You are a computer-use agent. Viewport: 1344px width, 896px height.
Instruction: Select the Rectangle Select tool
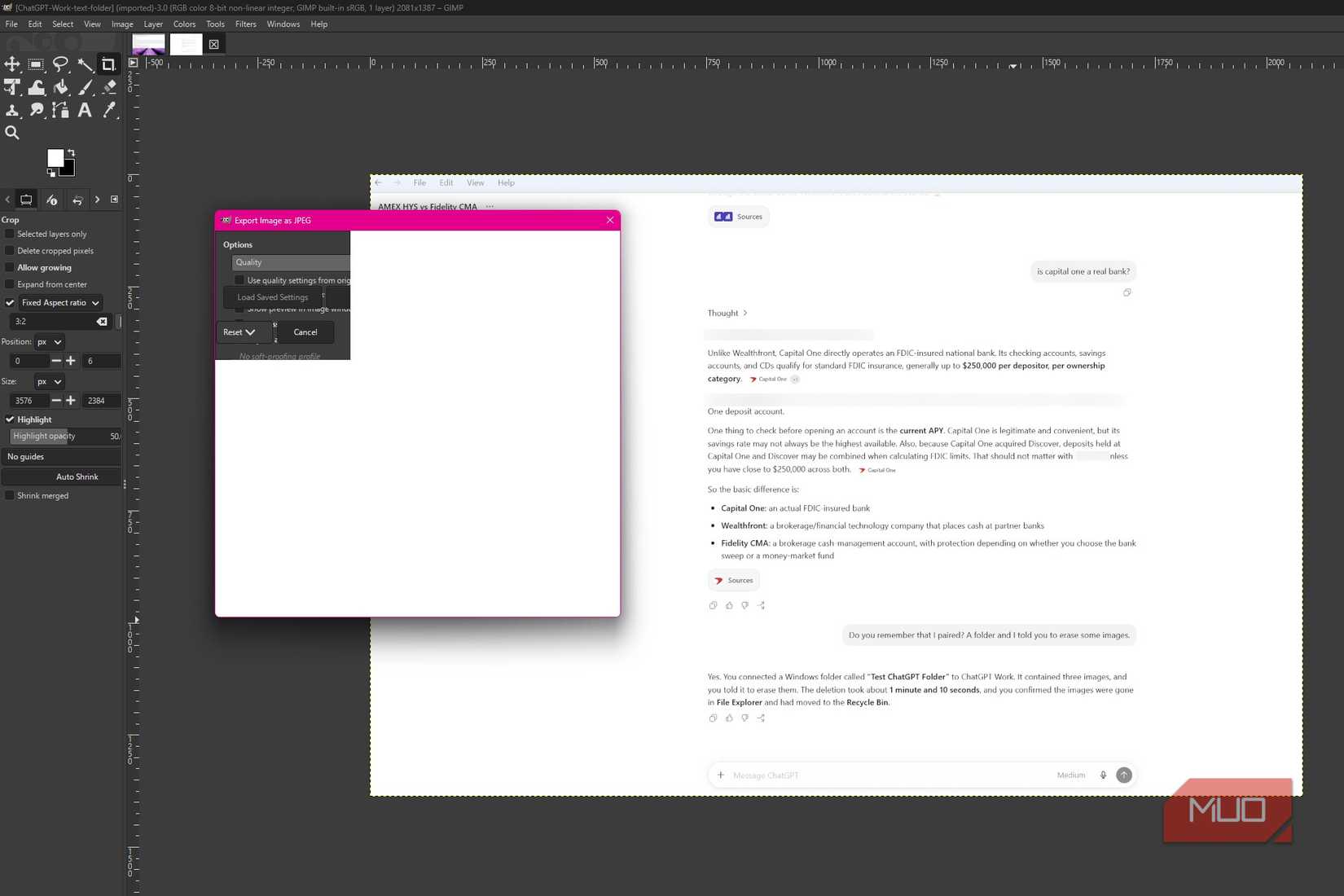tap(36, 64)
